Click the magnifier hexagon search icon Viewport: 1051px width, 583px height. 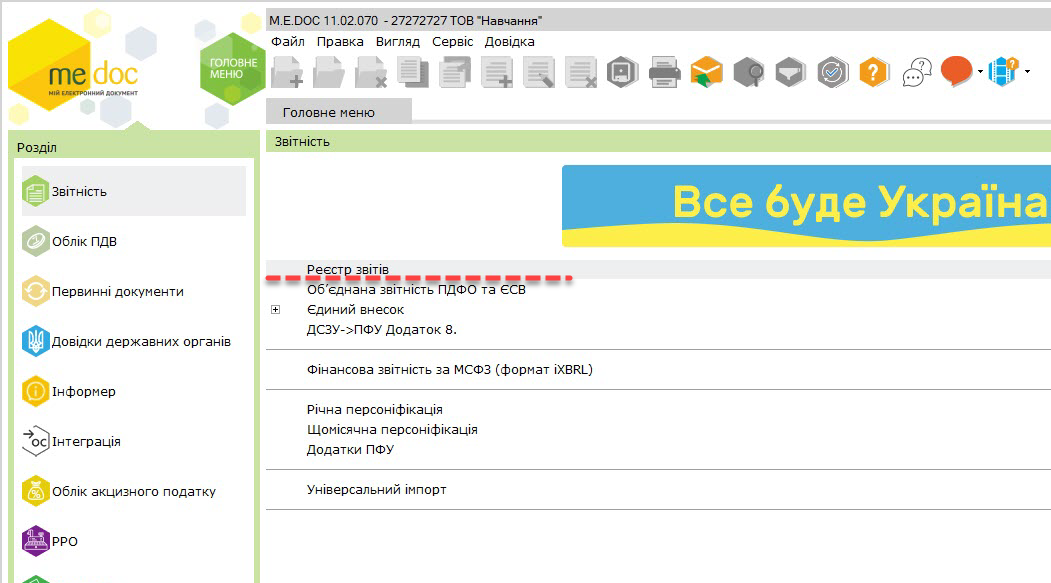[x=749, y=72]
